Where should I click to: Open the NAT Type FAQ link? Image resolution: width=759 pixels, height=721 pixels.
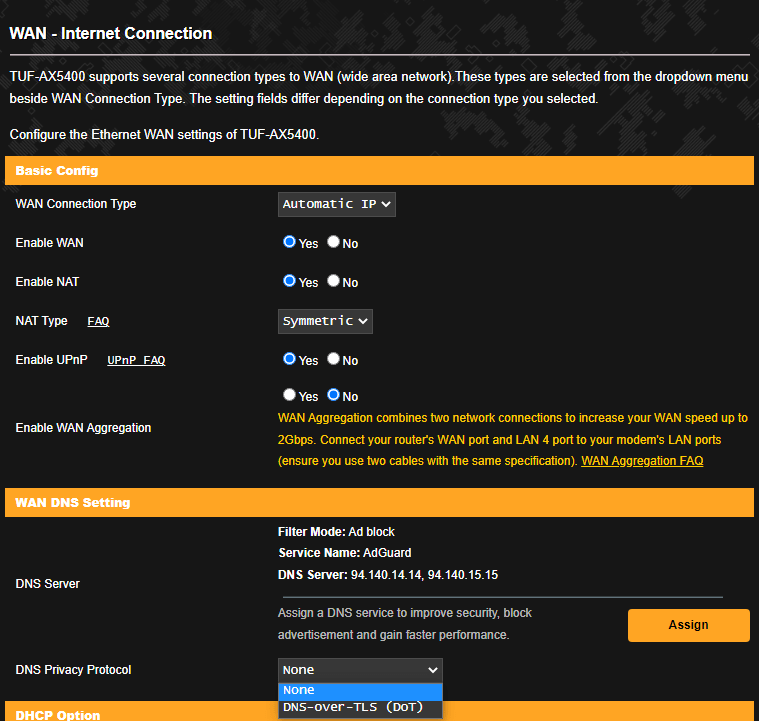98,322
